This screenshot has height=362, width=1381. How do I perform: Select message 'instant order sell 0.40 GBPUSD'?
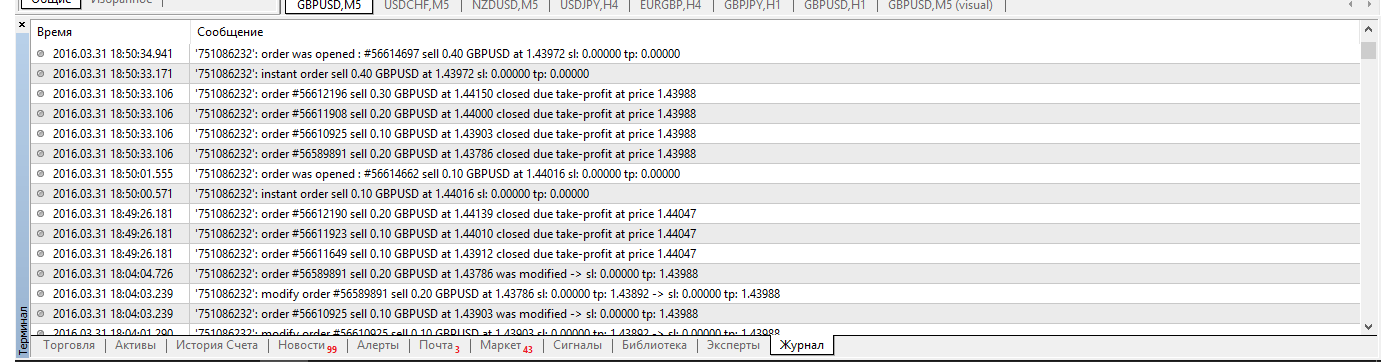(x=392, y=74)
